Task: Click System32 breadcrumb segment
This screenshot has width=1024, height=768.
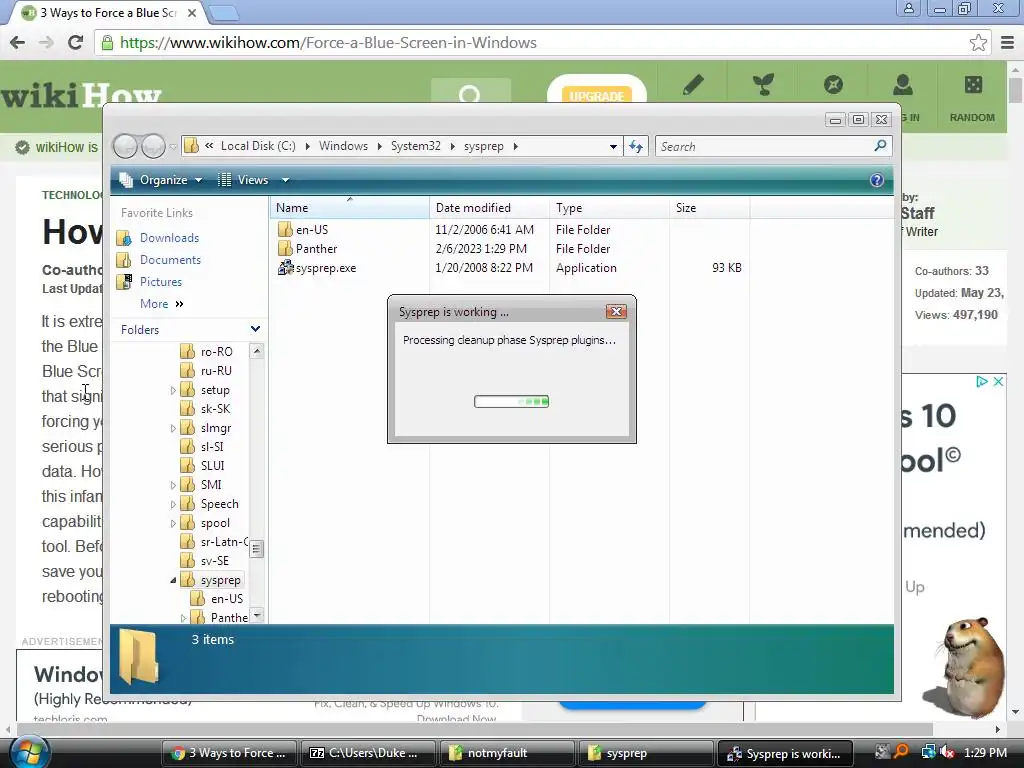Action: (415, 146)
